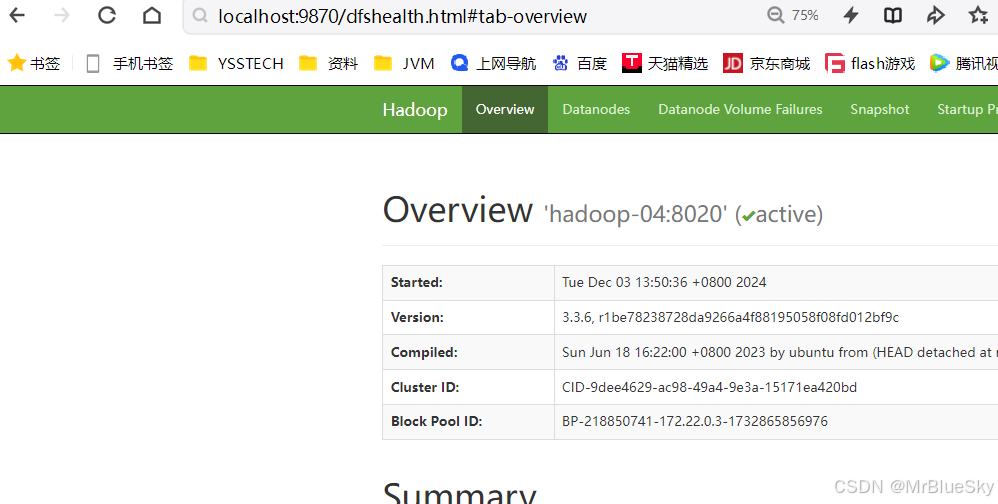Click the Started: row label
Viewport: 998px width, 504px height.
click(417, 283)
